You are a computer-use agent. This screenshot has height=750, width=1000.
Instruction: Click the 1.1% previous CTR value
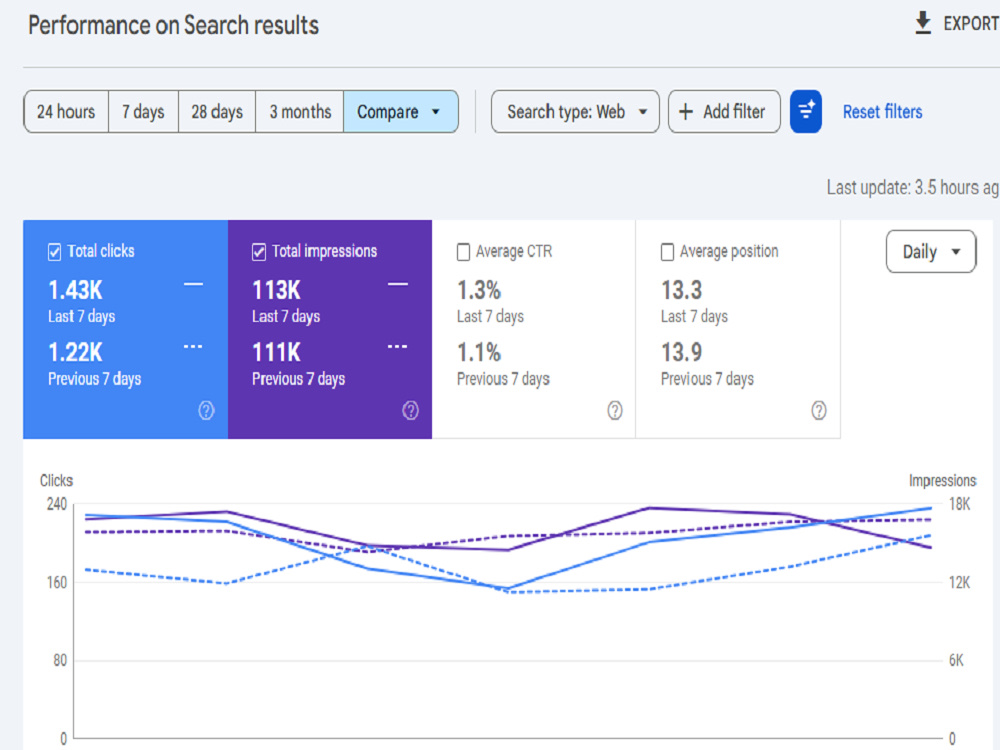(x=479, y=352)
